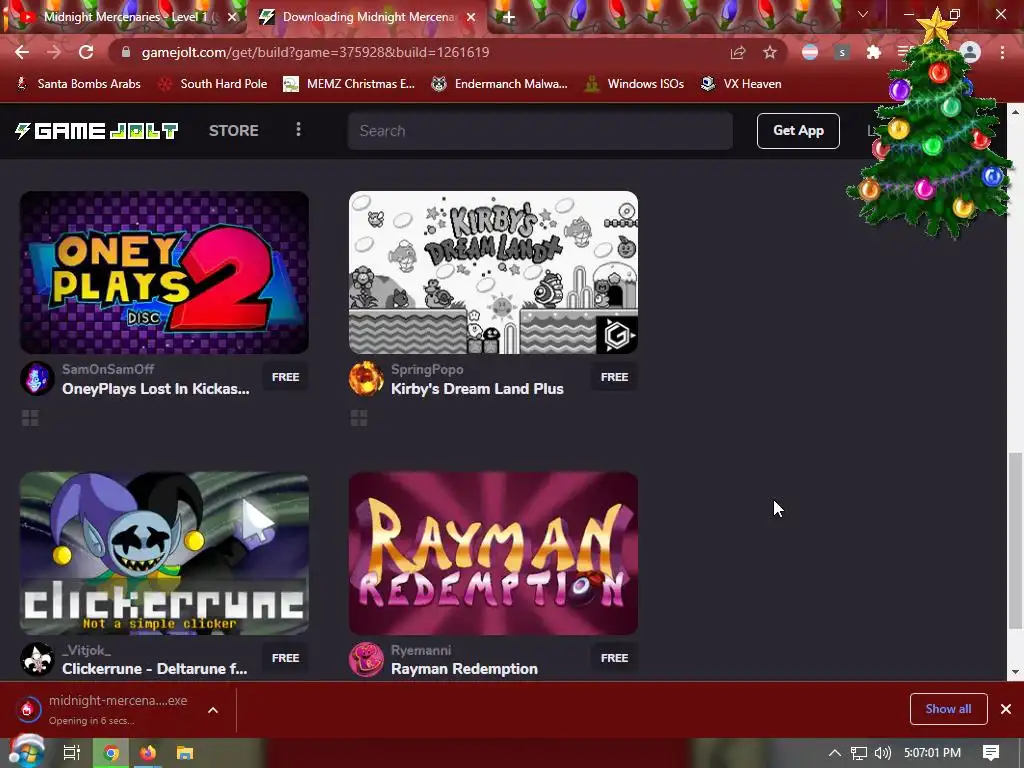The height and width of the screenshot is (768, 1024).
Task: Click the Get App button
Action: pos(798,131)
